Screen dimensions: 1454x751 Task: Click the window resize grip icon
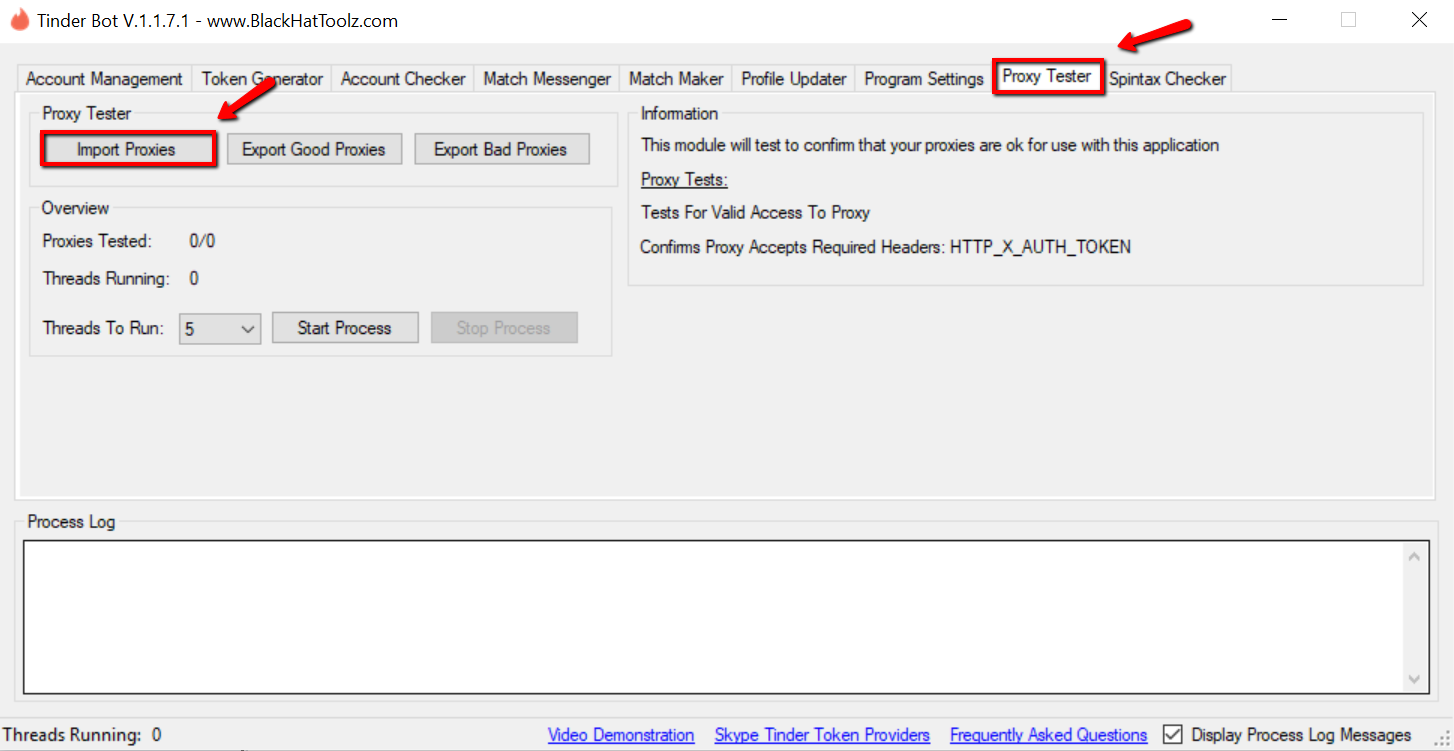click(x=1443, y=740)
